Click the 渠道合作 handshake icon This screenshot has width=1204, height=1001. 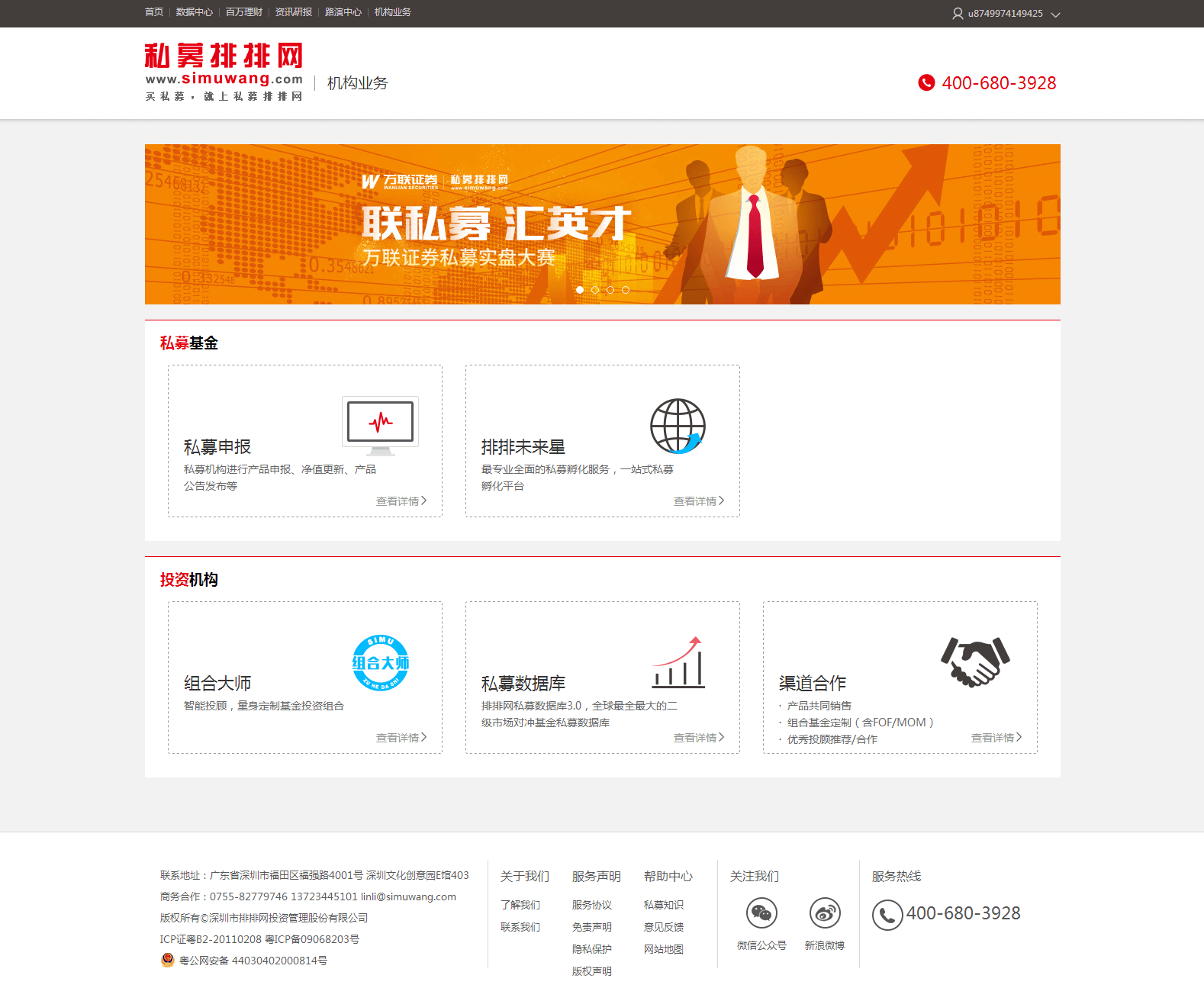tap(975, 661)
